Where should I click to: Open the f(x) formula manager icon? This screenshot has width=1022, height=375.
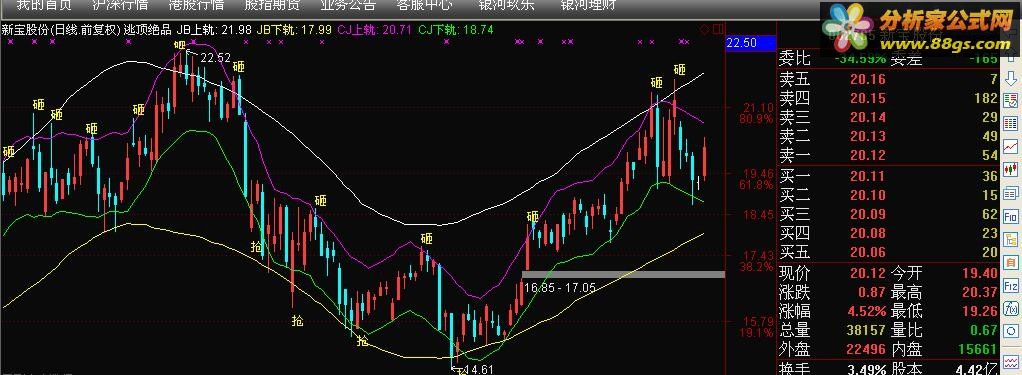pyautogui.click(x=1011, y=308)
